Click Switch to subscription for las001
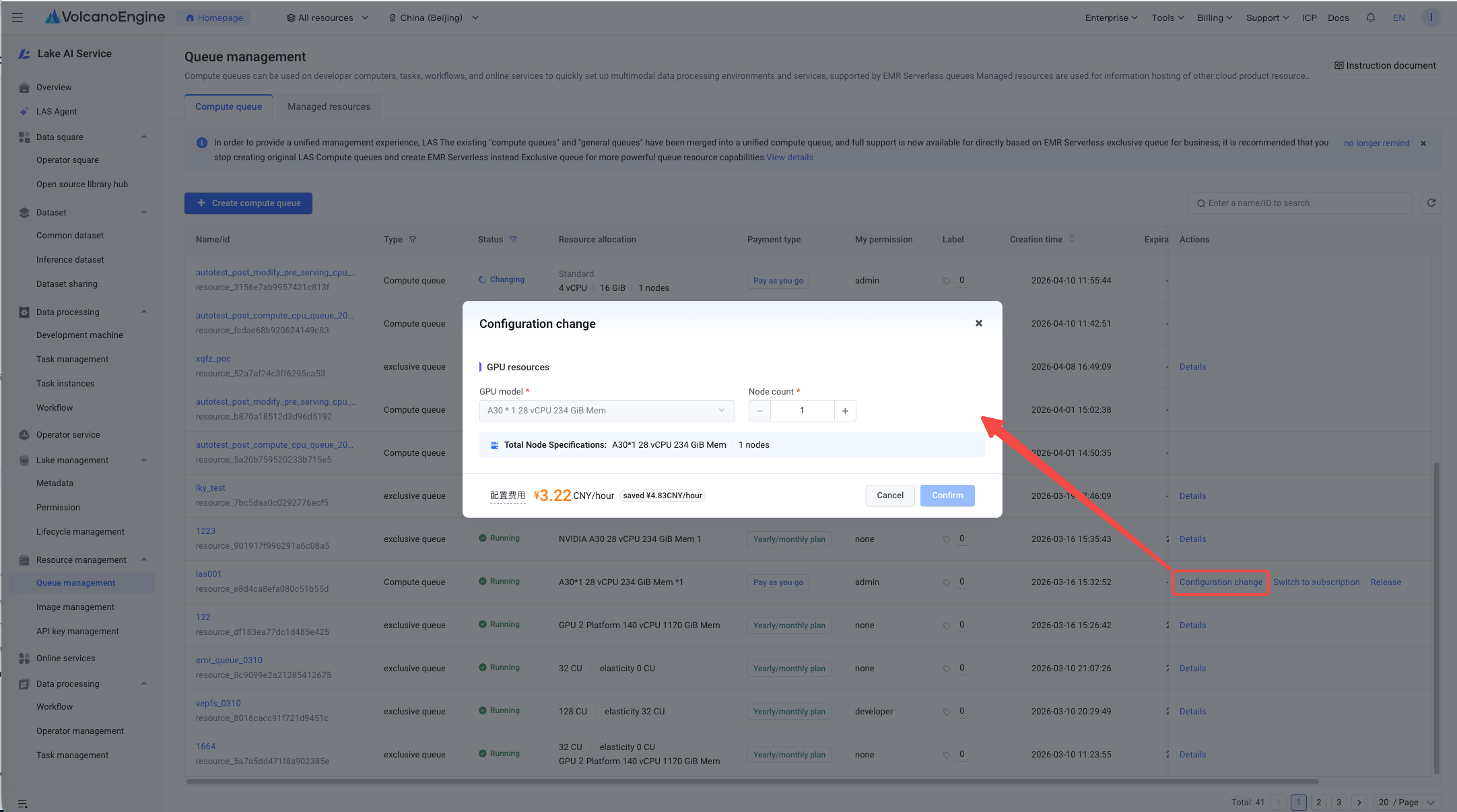Image resolution: width=1457 pixels, height=812 pixels. click(1316, 582)
